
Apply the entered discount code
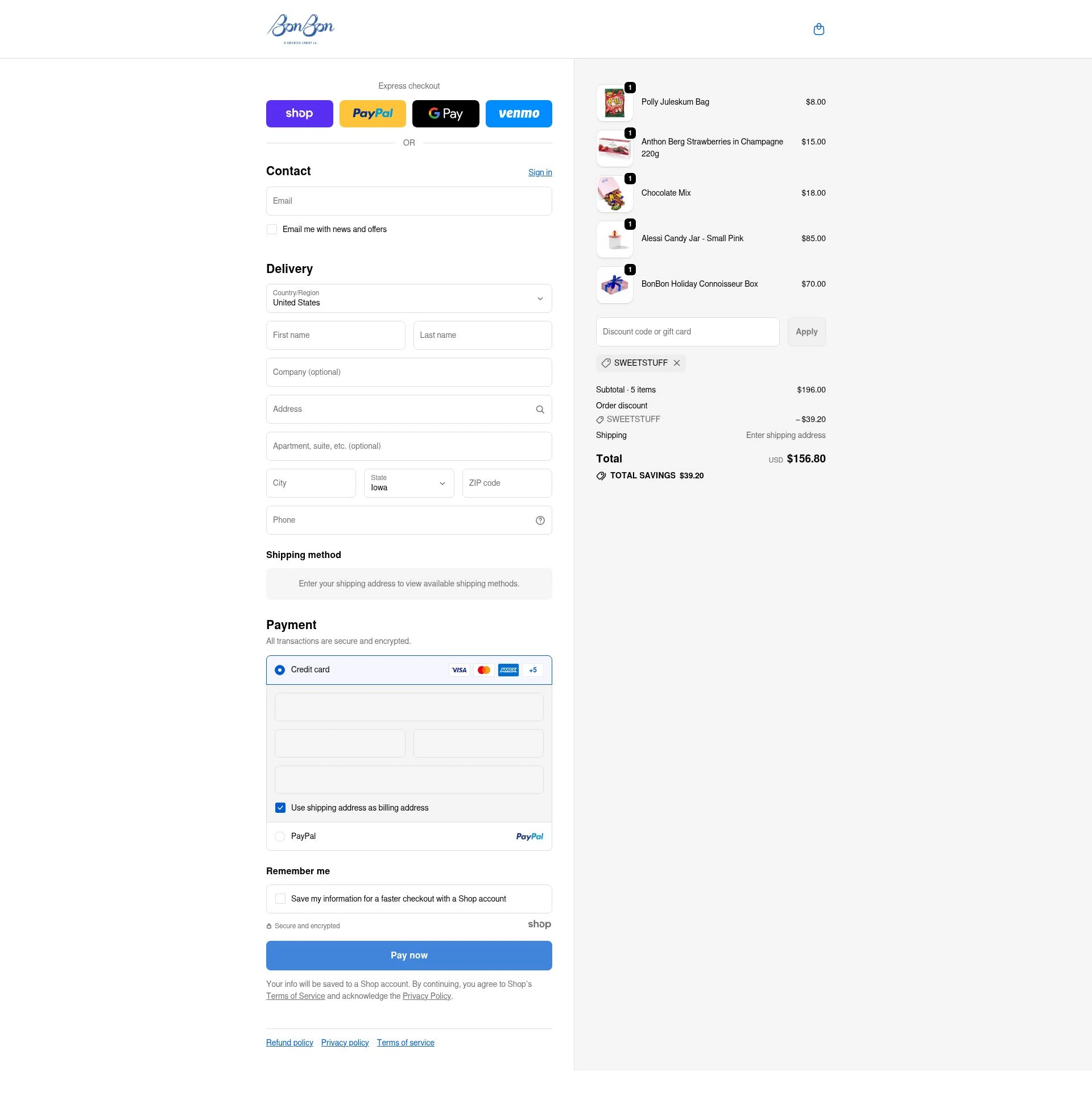tap(806, 332)
